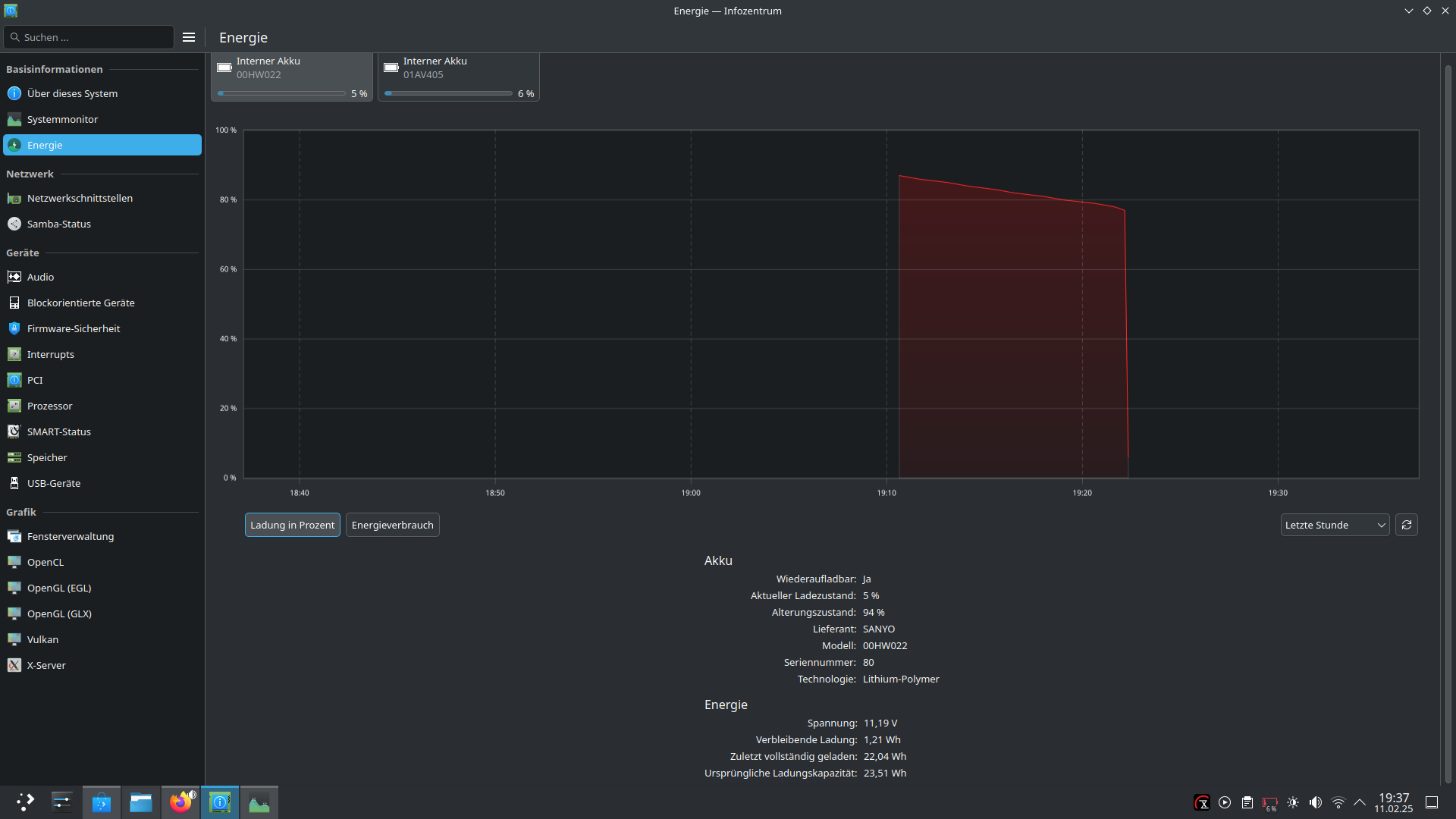The height and width of the screenshot is (819, 1456).
Task: Open Firefox from the taskbar
Action: [x=180, y=802]
